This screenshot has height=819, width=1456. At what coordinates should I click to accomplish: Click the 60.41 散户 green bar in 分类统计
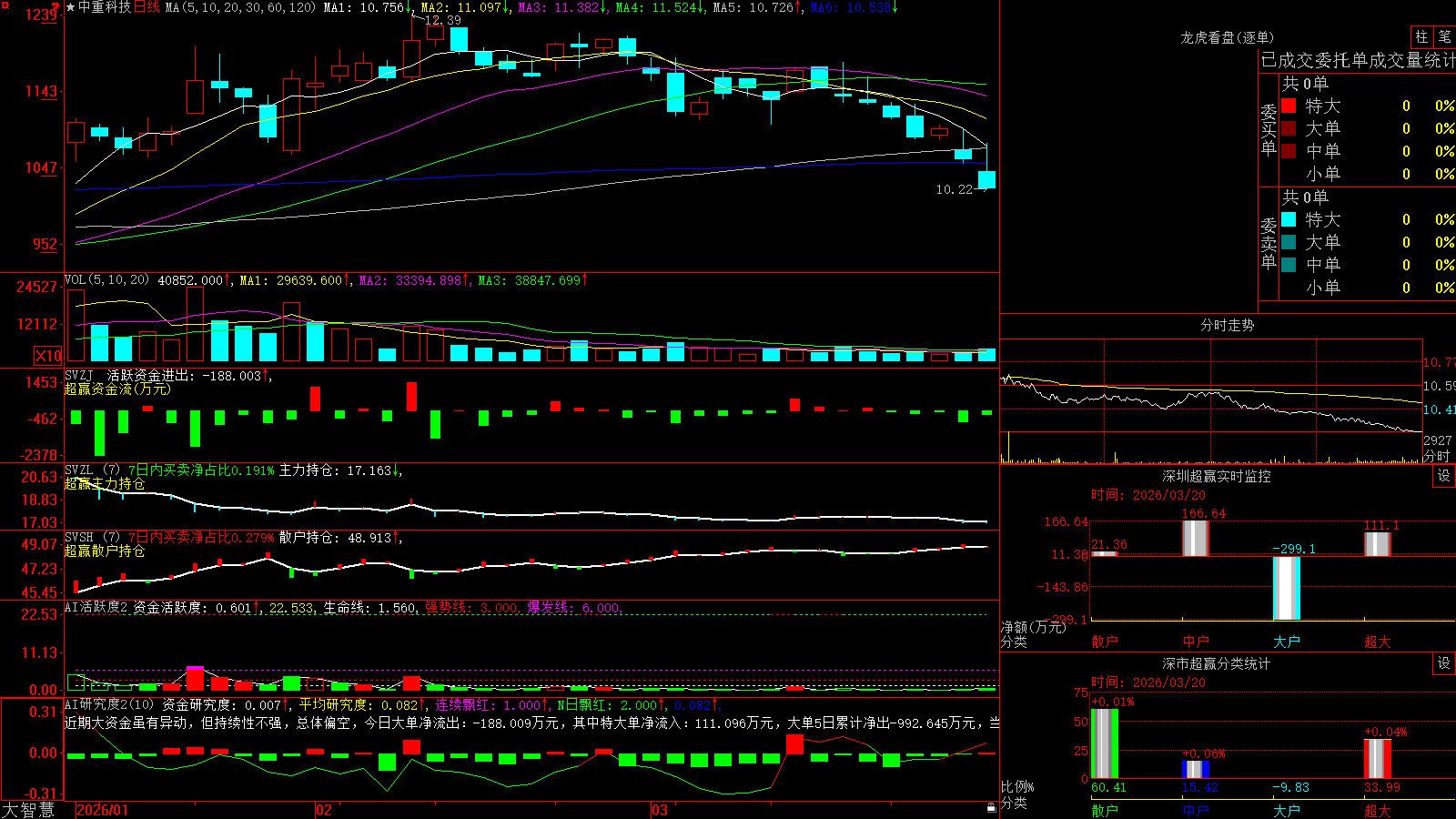click(x=1105, y=743)
